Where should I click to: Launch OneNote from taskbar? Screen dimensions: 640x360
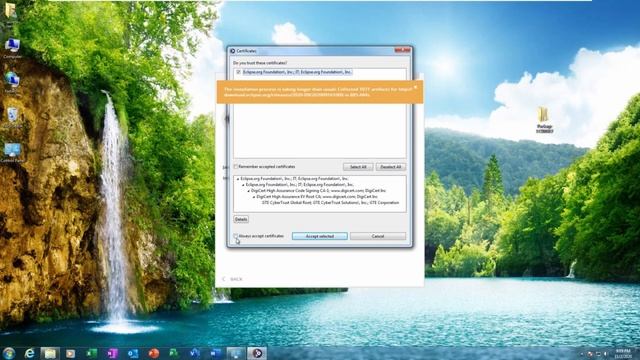tap(112, 353)
